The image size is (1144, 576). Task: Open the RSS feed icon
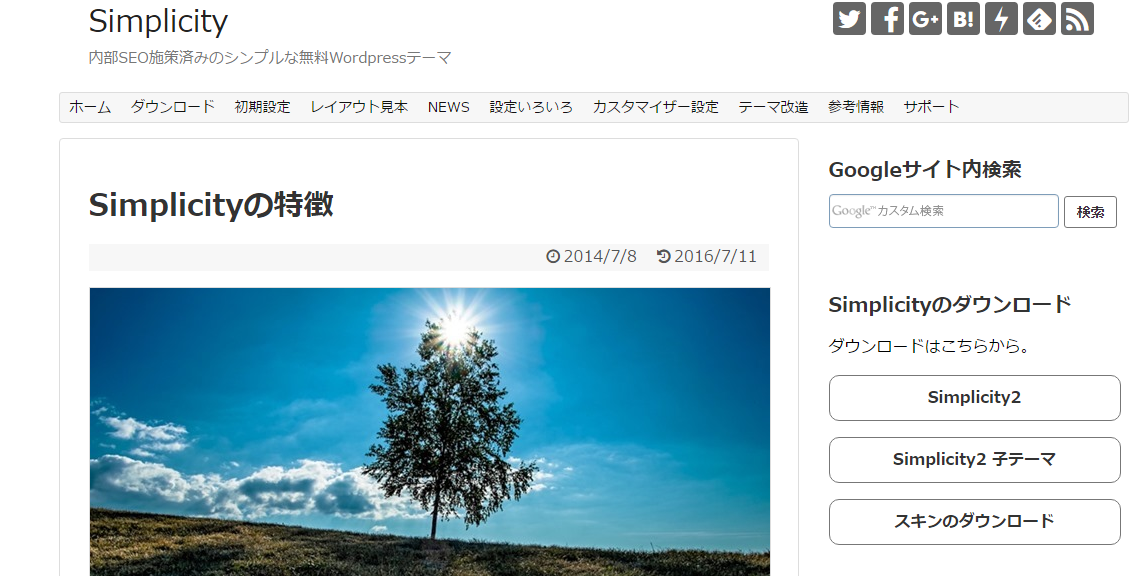1077,19
